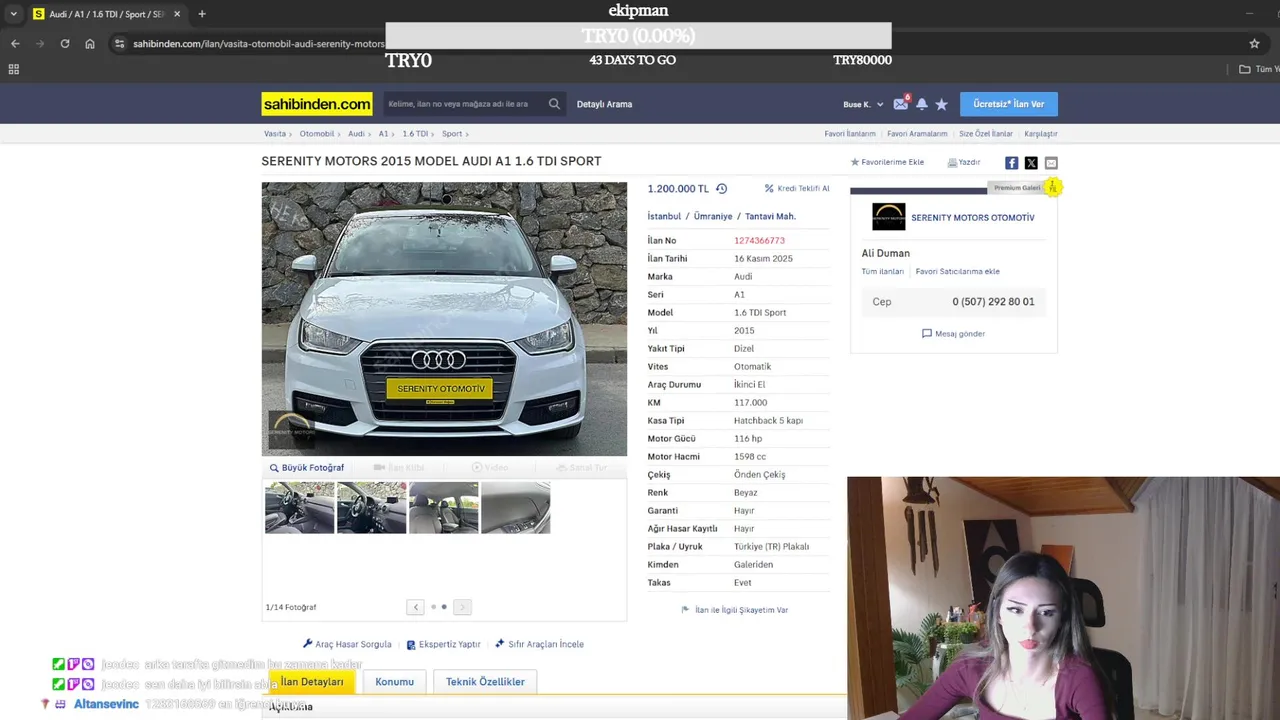View site information icon in address bar
Screen dimensions: 1280x720
click(x=119, y=44)
